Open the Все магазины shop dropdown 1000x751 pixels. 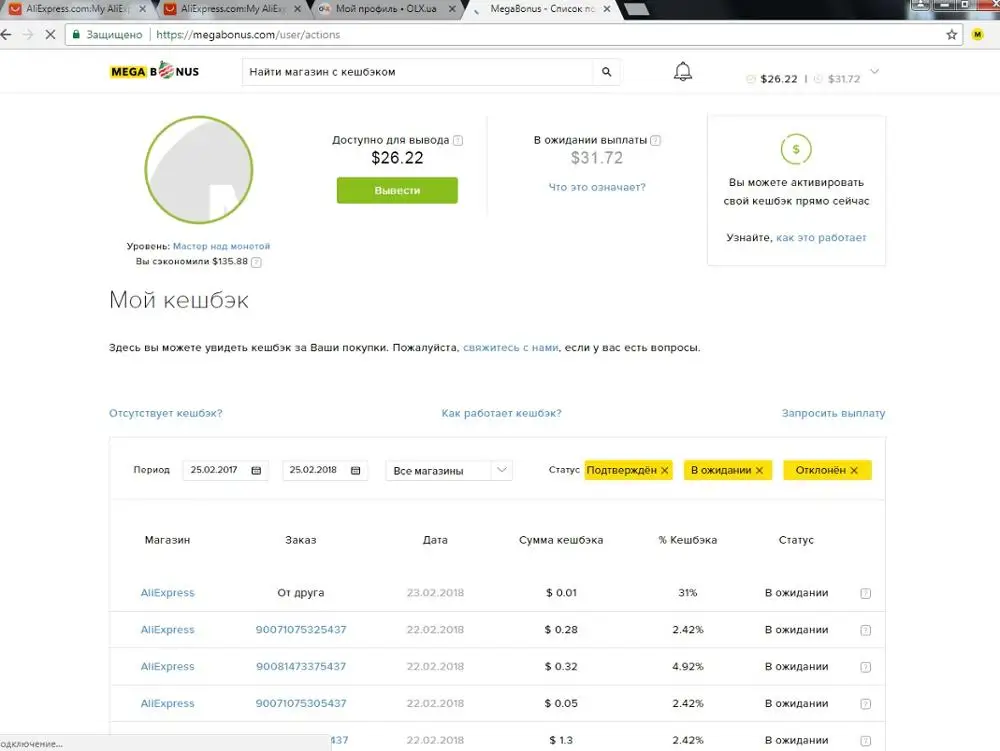click(448, 470)
